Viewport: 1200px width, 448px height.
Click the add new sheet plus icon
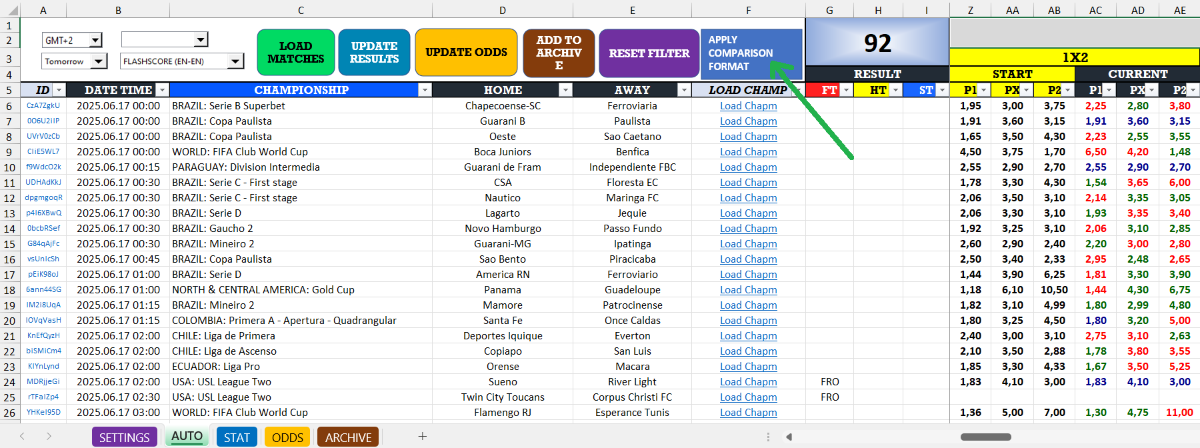tap(422, 436)
